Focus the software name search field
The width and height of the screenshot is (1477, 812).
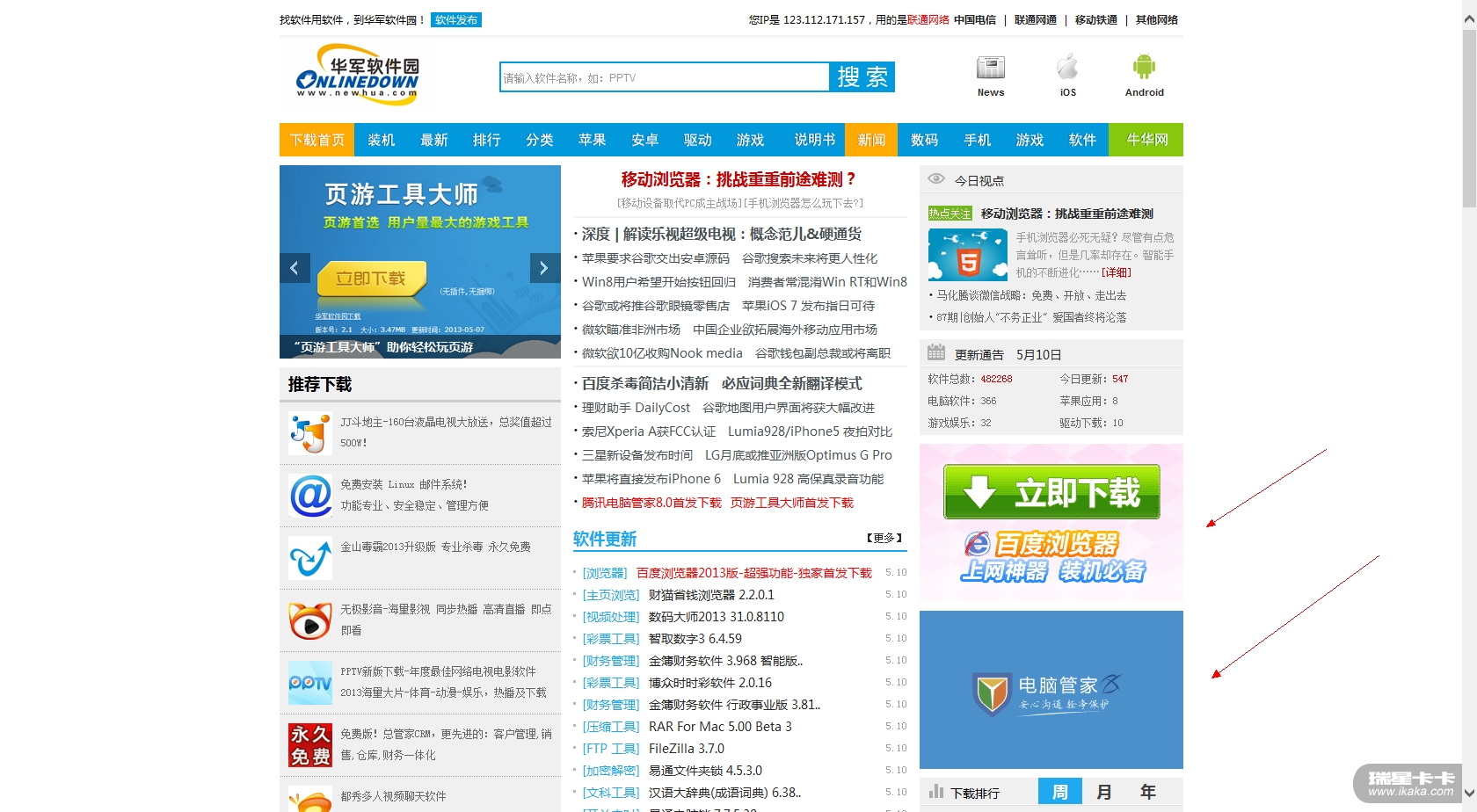665,77
